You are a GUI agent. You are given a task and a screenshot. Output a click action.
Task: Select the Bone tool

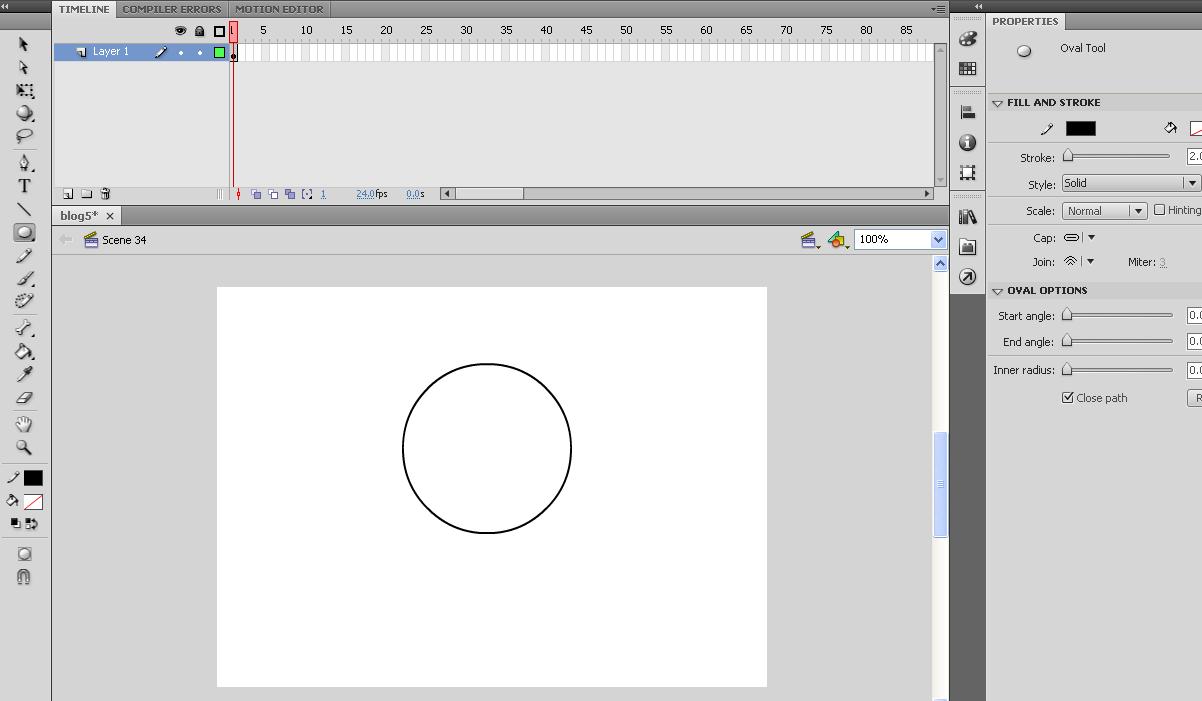(24, 328)
